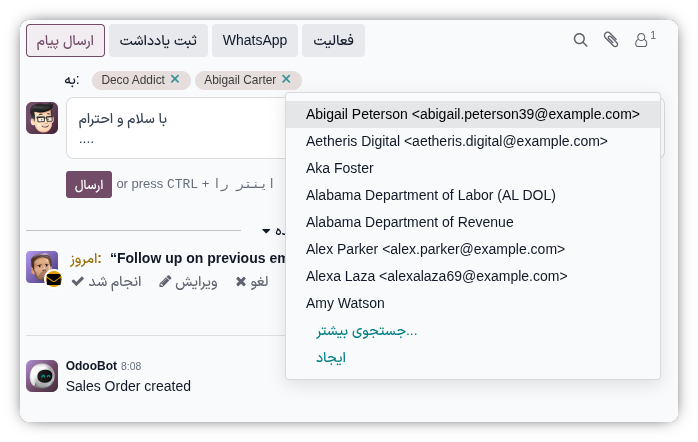Screen dimensions: 698x442
Task: Open the OdooBot avatar
Action: pos(42,376)
